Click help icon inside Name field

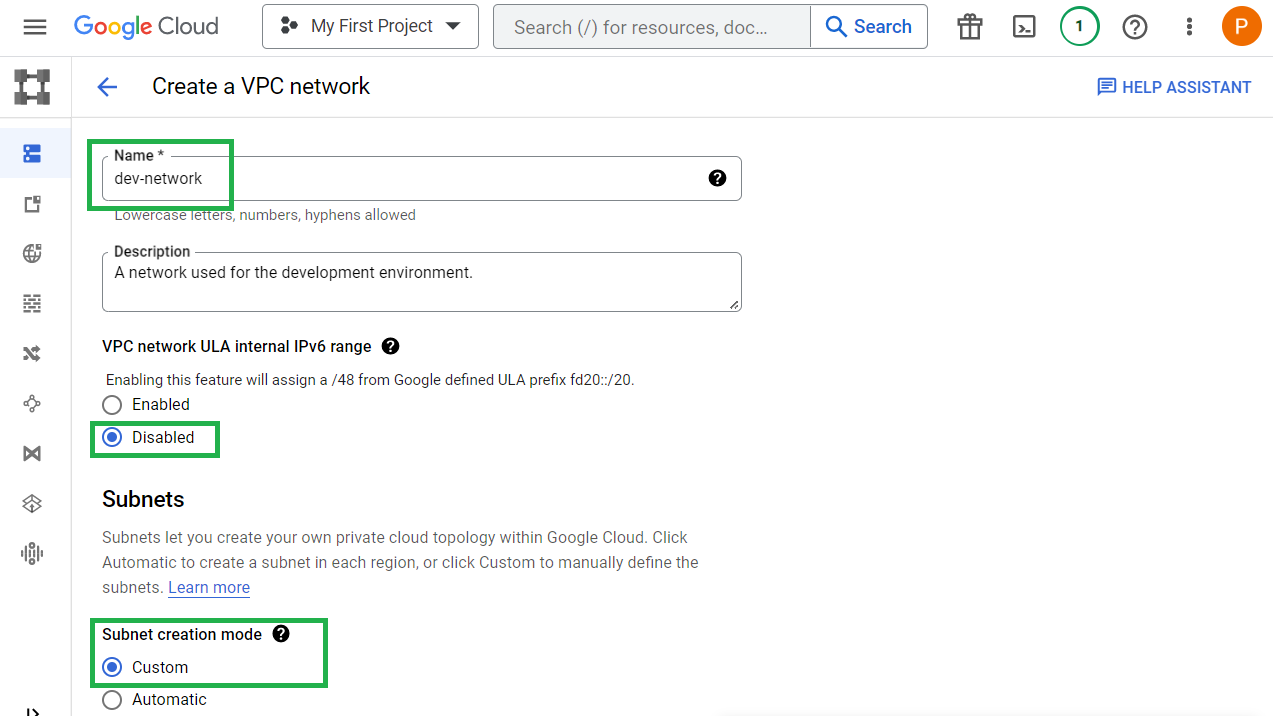click(717, 178)
